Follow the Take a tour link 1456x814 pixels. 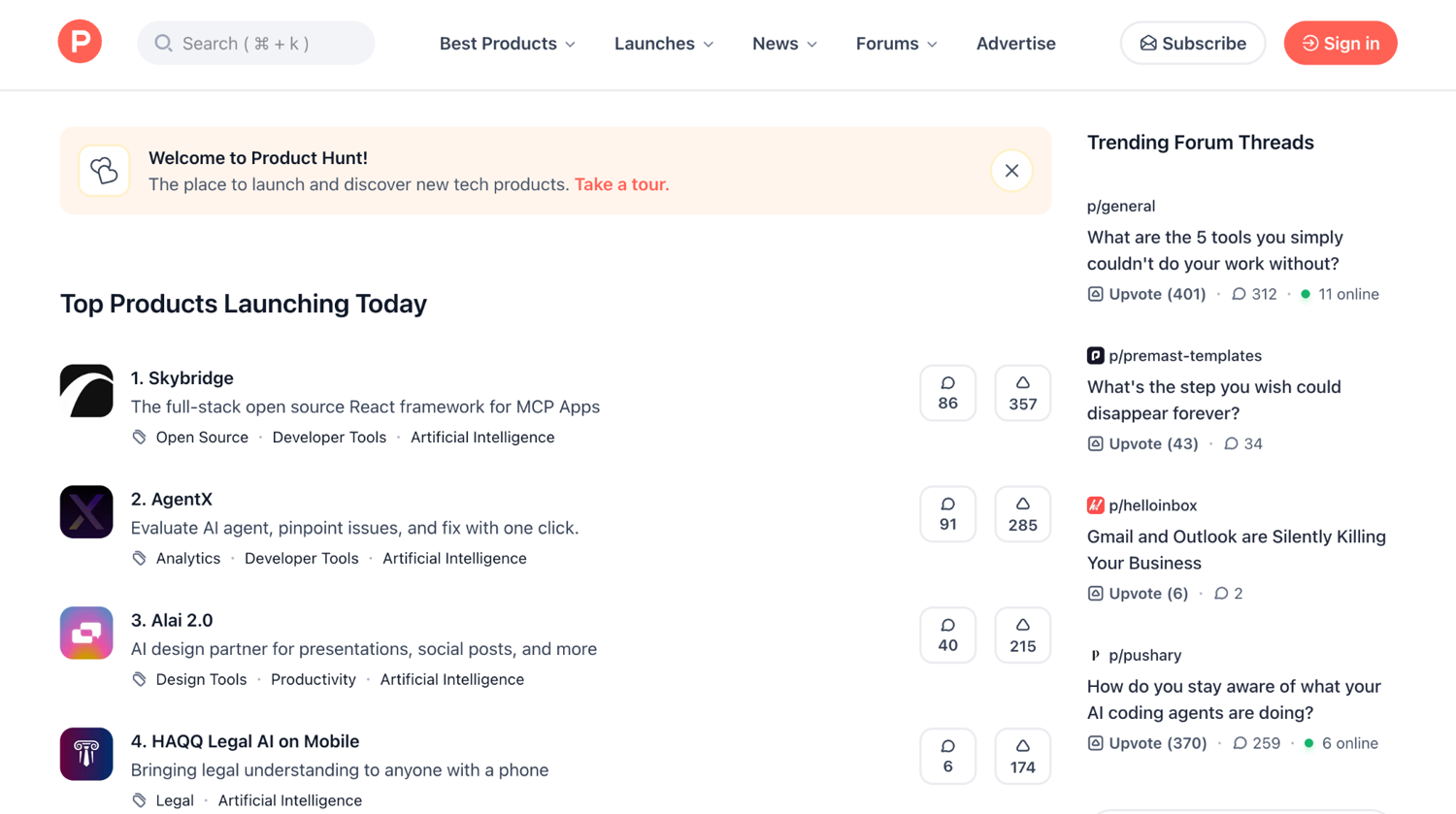(621, 184)
